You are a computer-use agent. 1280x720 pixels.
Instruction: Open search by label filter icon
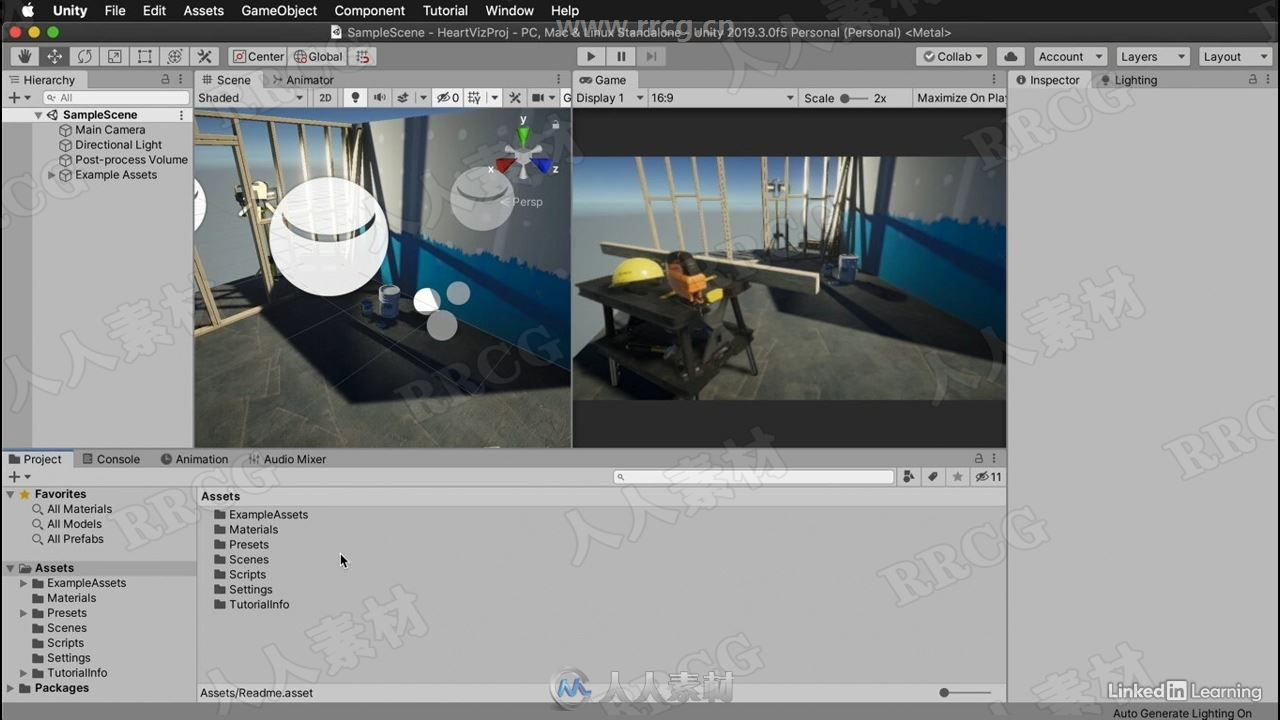[x=933, y=477]
